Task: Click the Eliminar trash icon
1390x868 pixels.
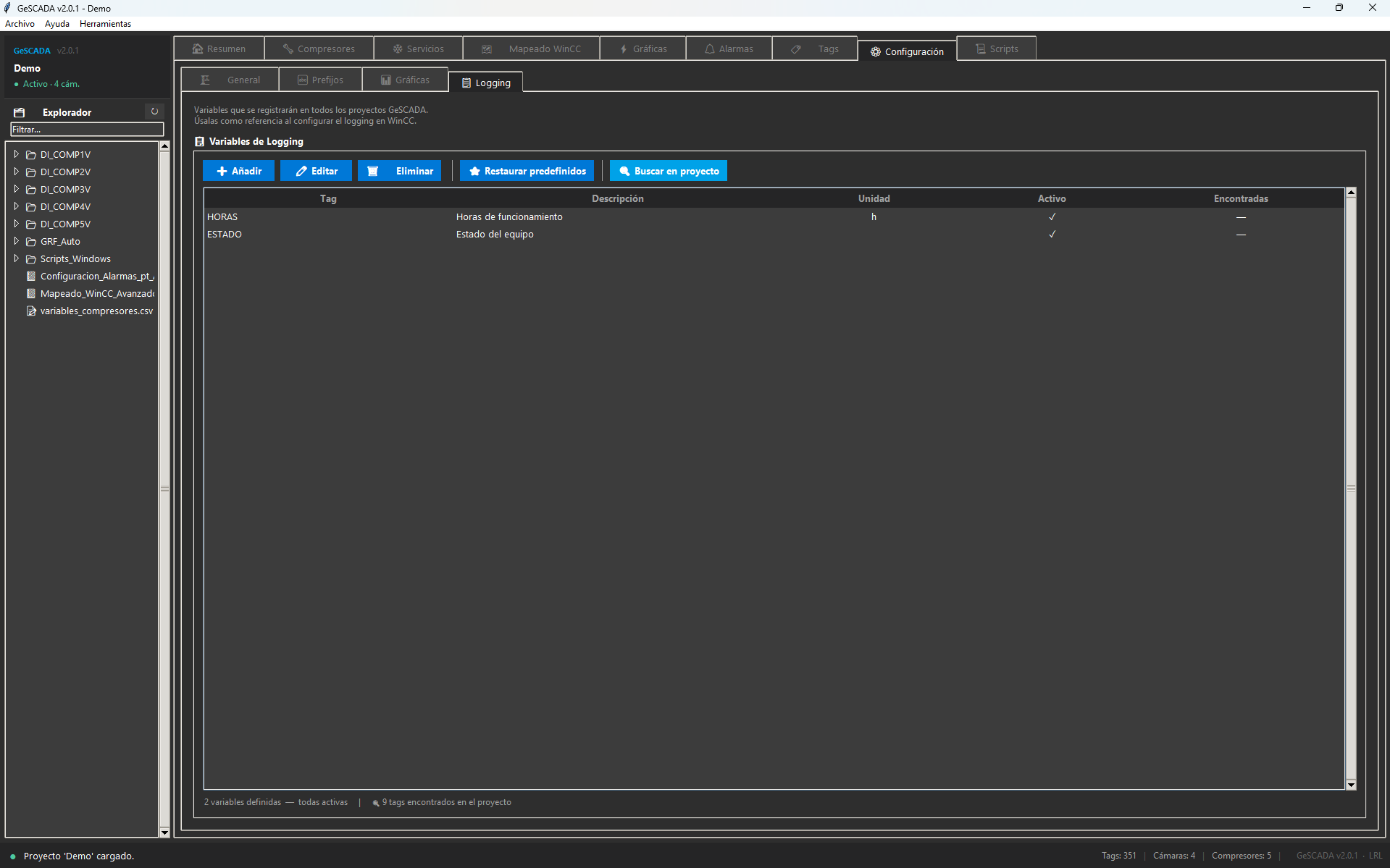Action: [x=373, y=171]
